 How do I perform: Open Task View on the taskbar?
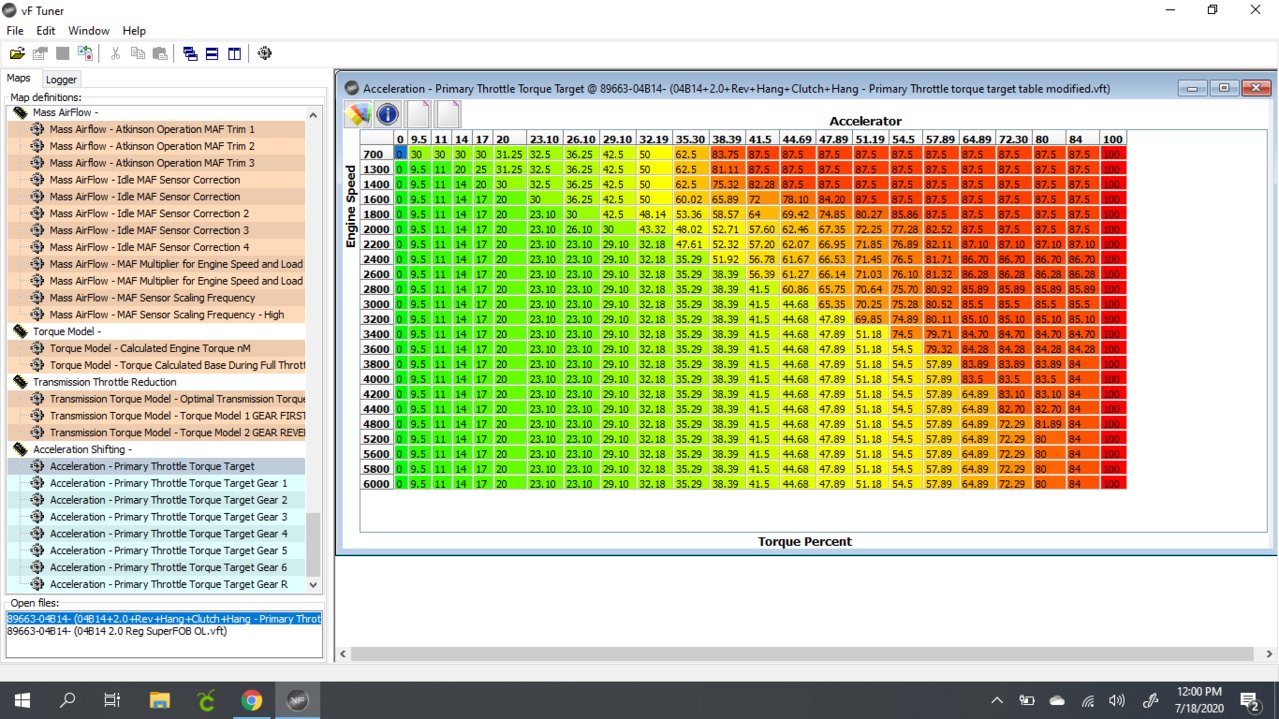point(113,700)
